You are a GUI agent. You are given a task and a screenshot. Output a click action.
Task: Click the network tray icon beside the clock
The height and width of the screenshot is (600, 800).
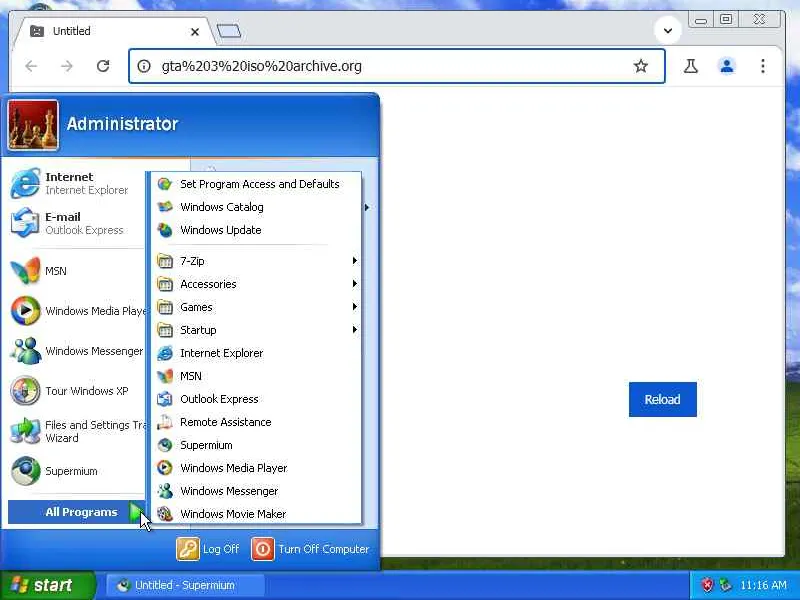pos(725,585)
